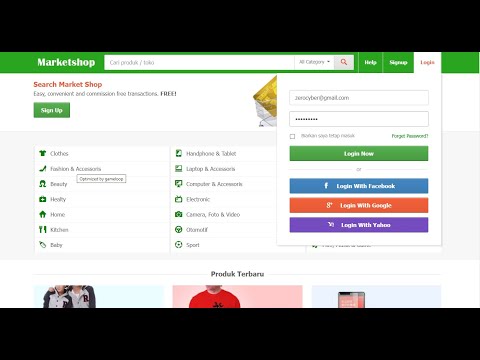
Task: Click the Kitchen utensils icon
Action: tap(42, 229)
